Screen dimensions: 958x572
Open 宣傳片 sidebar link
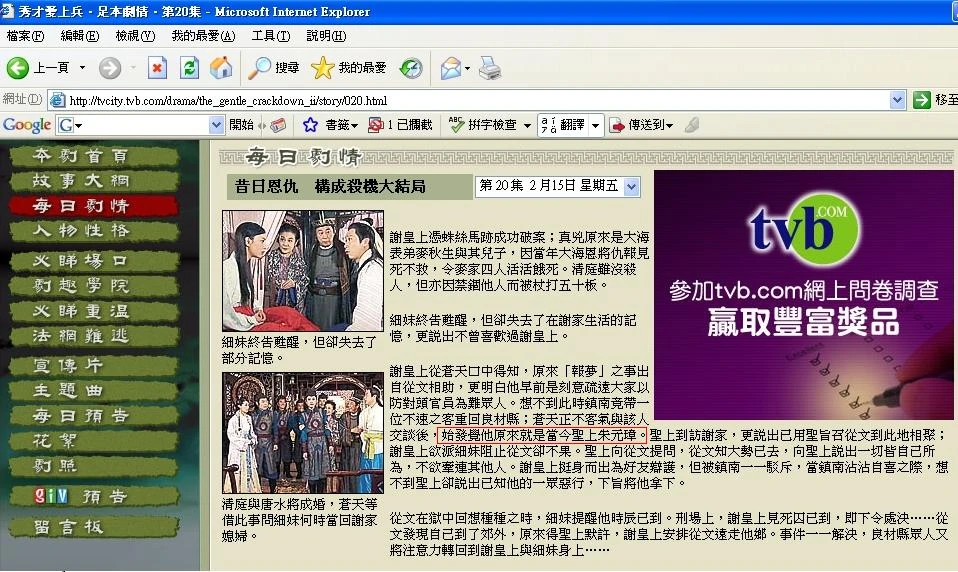click(94, 365)
